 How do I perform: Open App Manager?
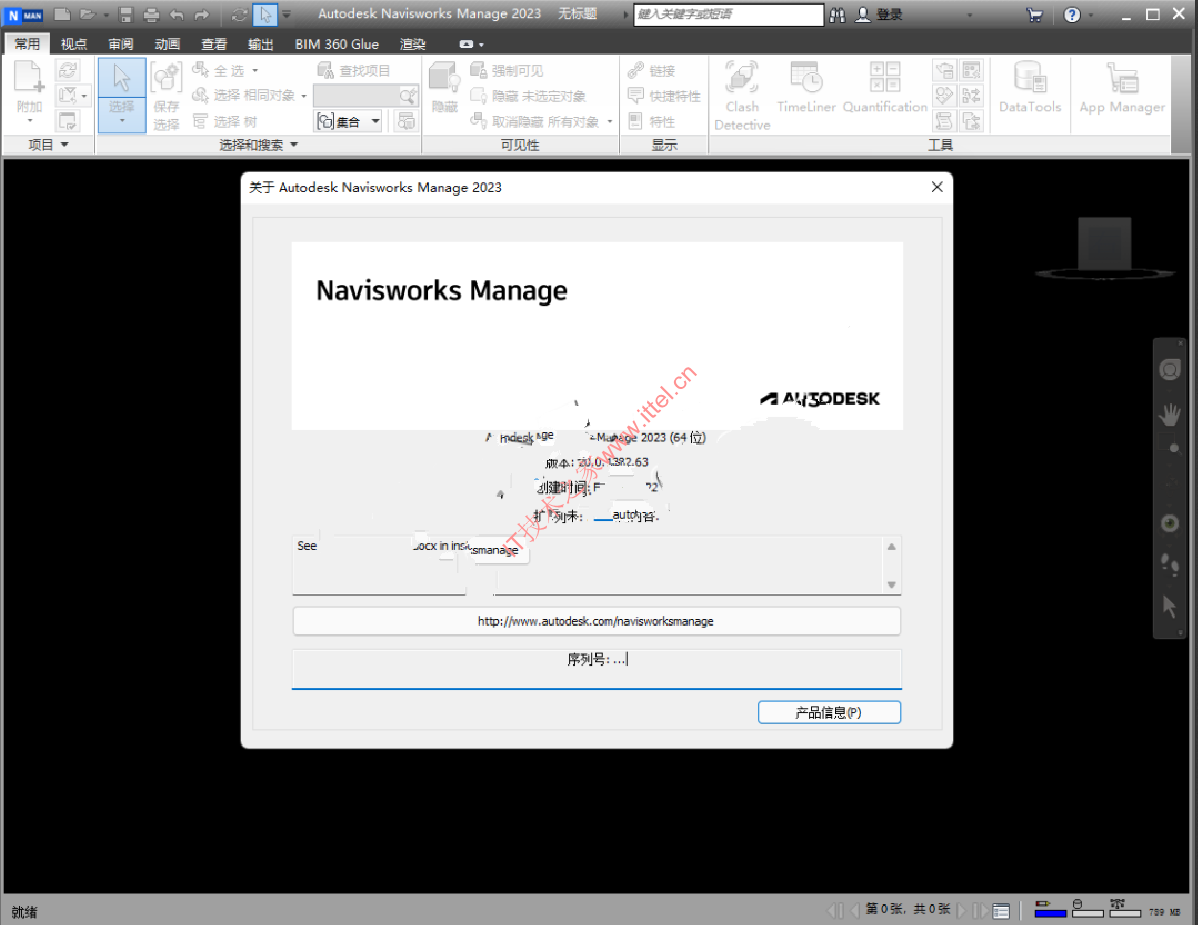pos(1122,87)
